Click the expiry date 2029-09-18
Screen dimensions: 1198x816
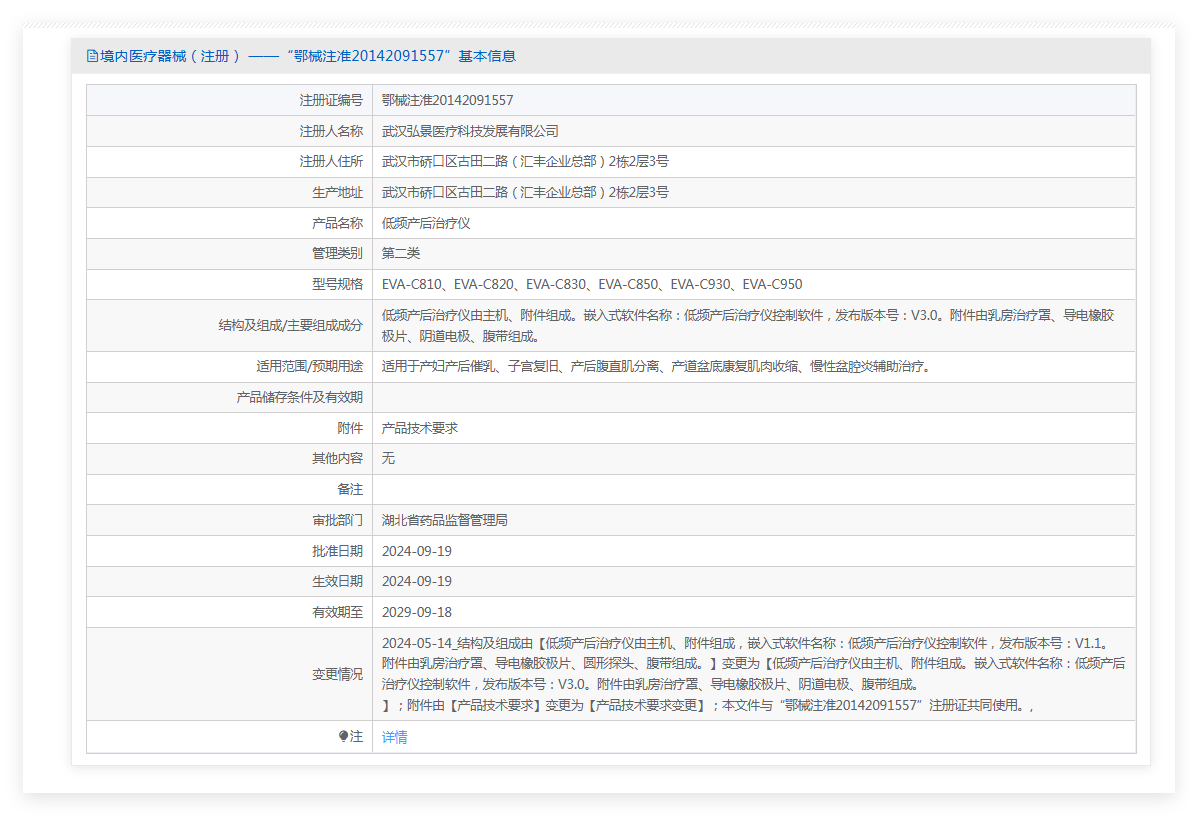click(416, 612)
